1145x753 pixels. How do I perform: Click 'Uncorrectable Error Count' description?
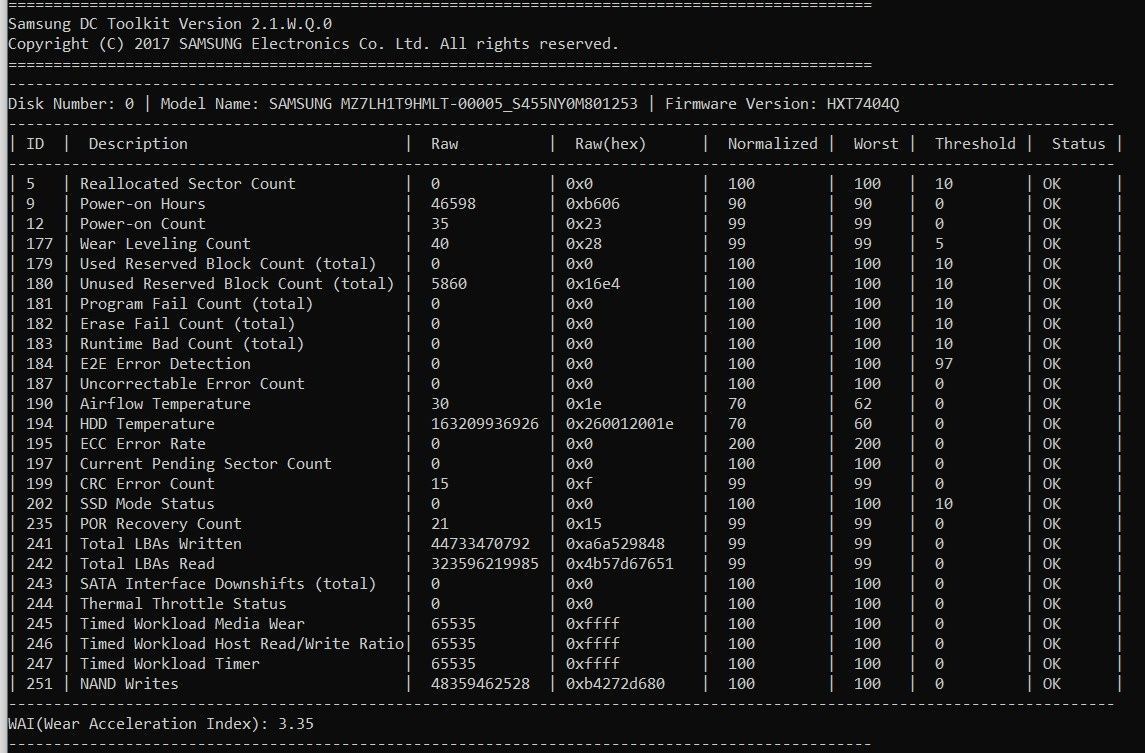(192, 383)
